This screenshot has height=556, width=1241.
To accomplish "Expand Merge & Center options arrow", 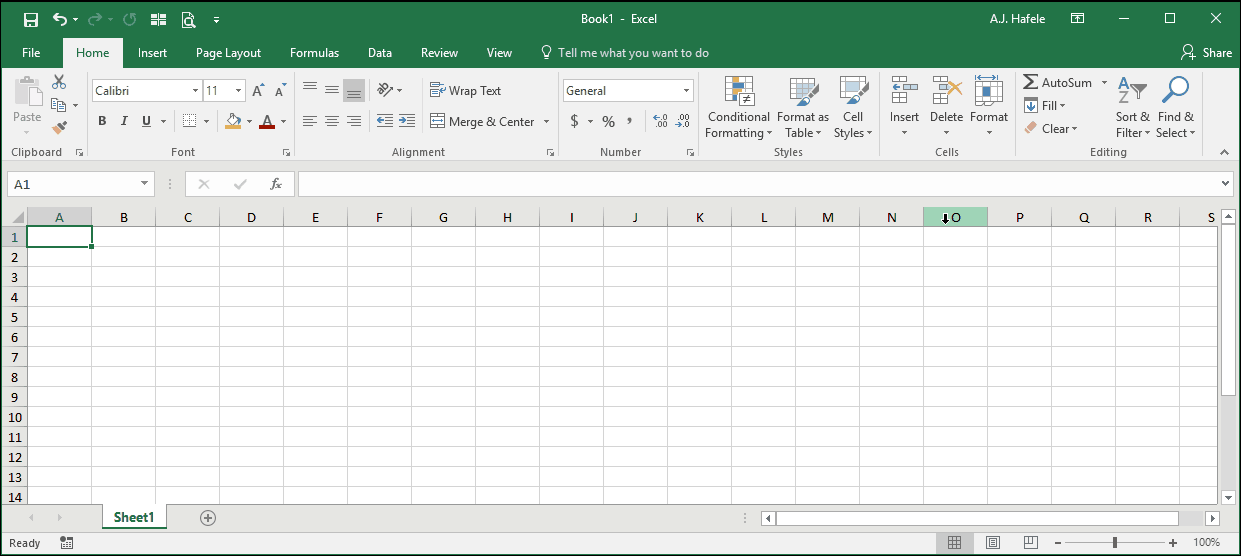I will pyautogui.click(x=547, y=121).
